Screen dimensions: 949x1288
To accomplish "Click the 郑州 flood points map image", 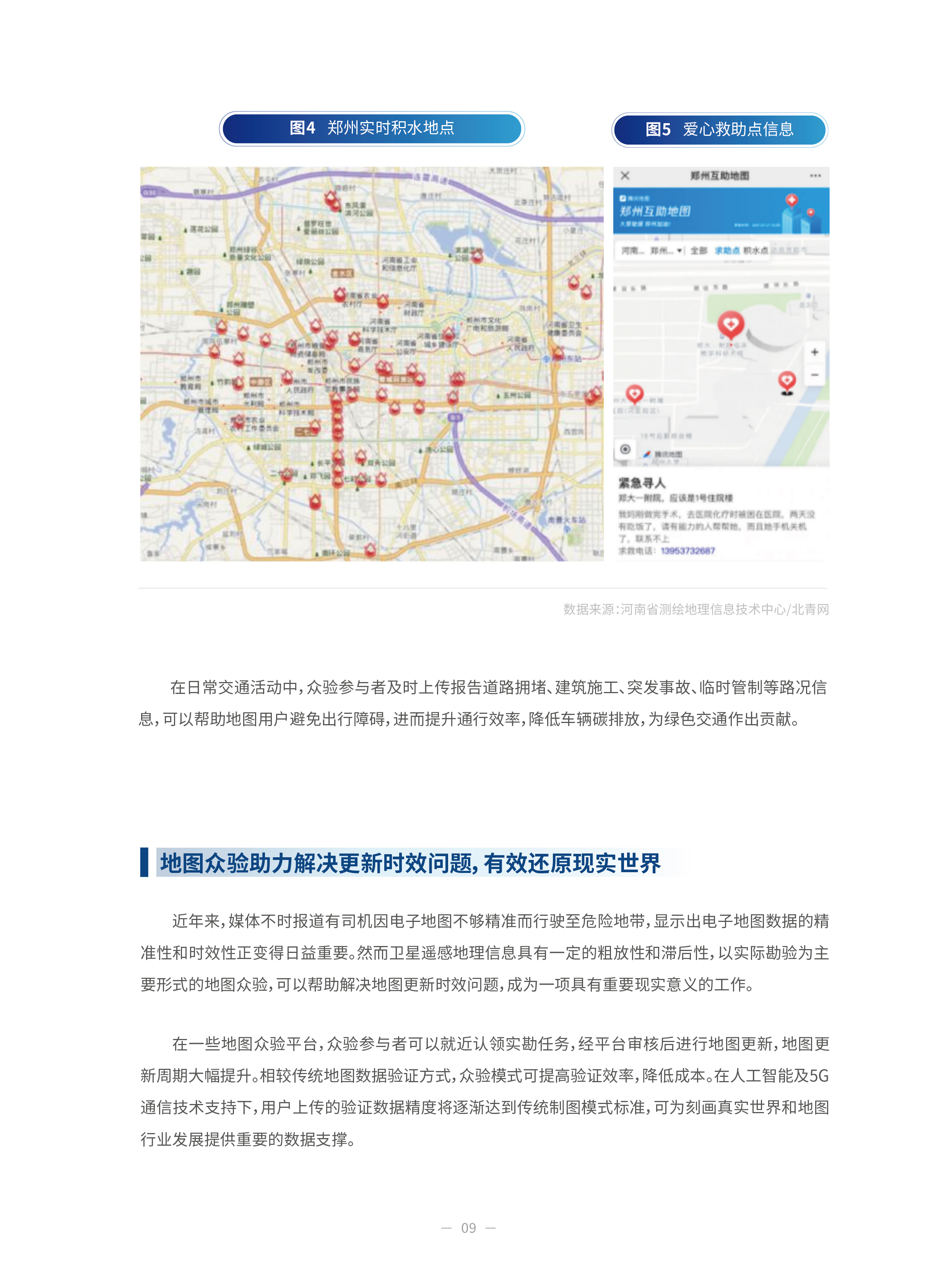I will point(372,363).
